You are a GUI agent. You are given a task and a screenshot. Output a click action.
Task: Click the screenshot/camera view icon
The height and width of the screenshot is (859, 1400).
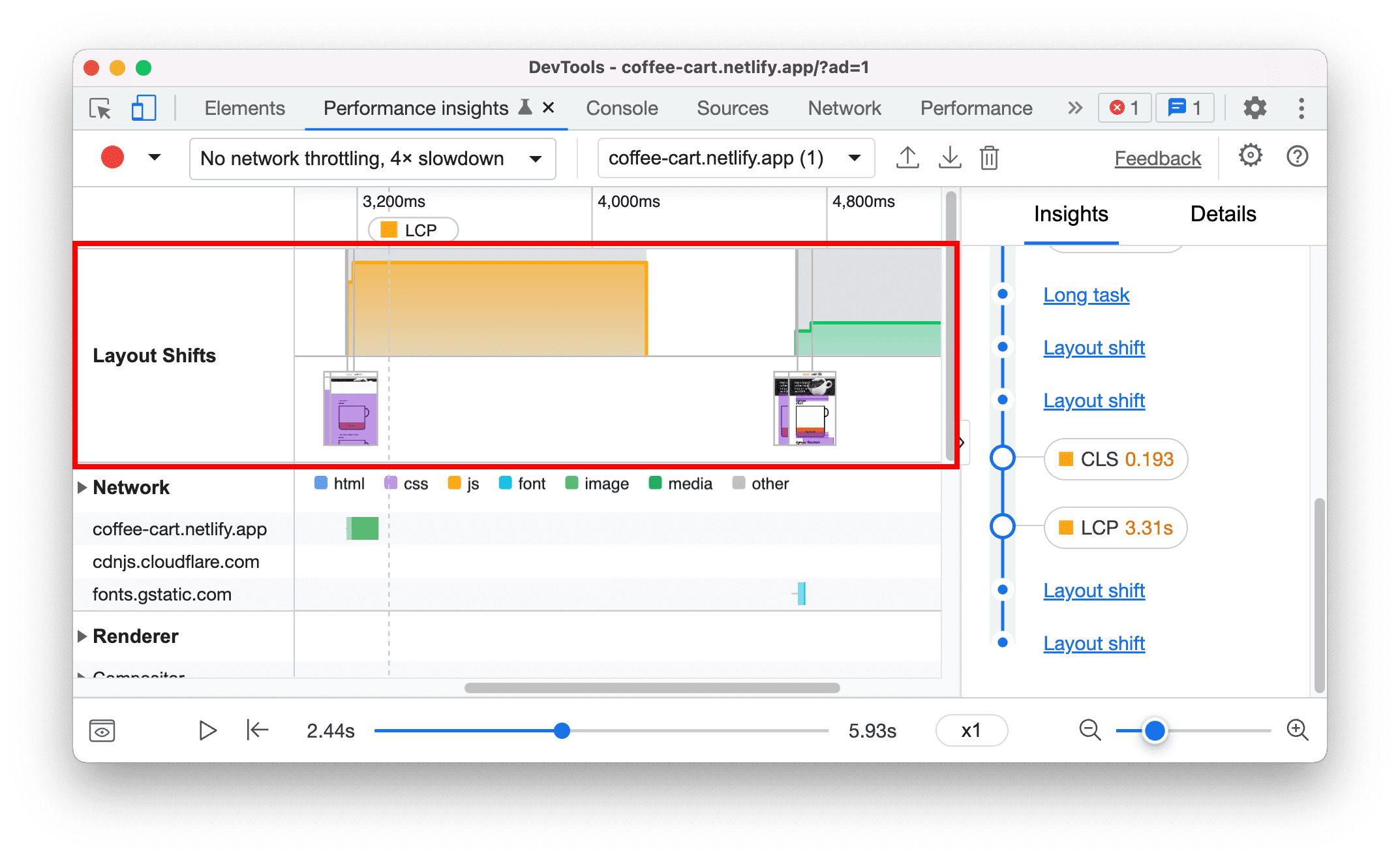click(x=102, y=729)
